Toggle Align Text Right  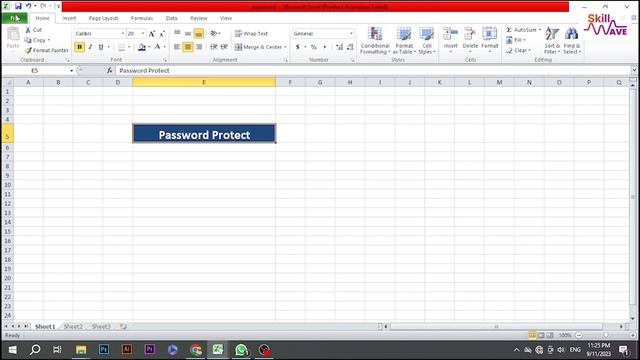click(x=199, y=47)
